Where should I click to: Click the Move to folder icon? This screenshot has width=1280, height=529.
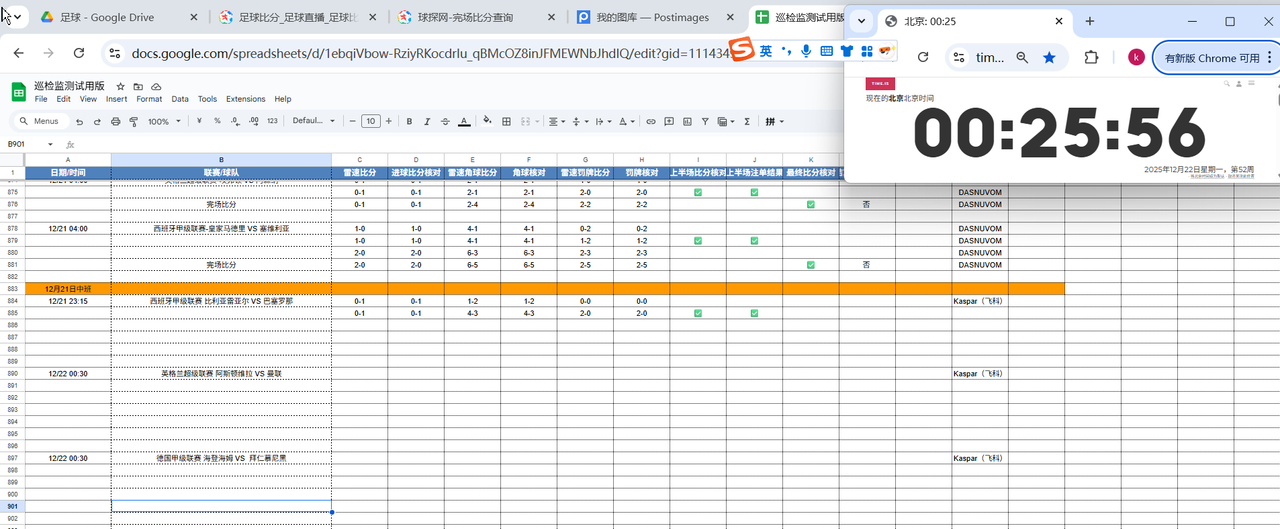tap(138, 87)
